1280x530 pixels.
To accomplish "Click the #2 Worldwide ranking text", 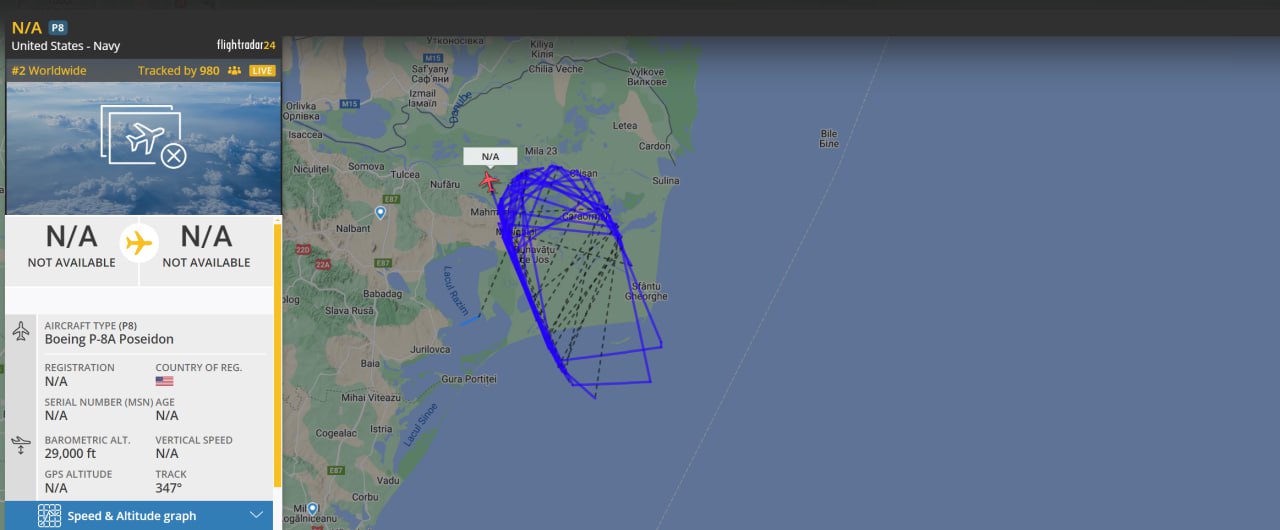I will pyautogui.click(x=49, y=71).
